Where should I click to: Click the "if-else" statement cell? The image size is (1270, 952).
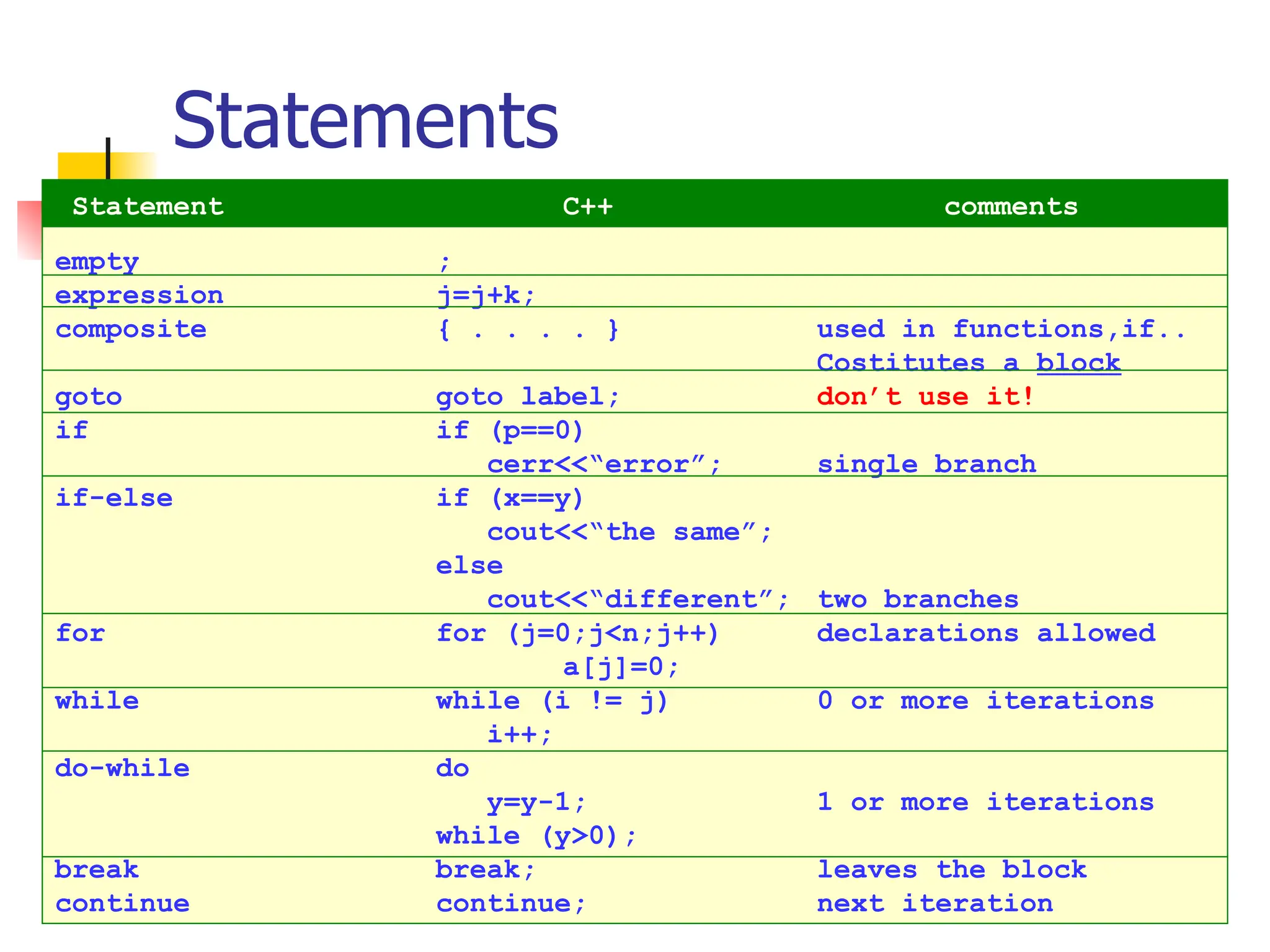point(114,498)
